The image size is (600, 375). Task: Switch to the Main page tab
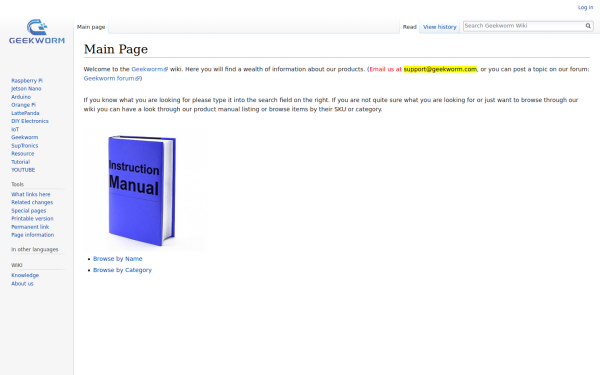tap(91, 27)
